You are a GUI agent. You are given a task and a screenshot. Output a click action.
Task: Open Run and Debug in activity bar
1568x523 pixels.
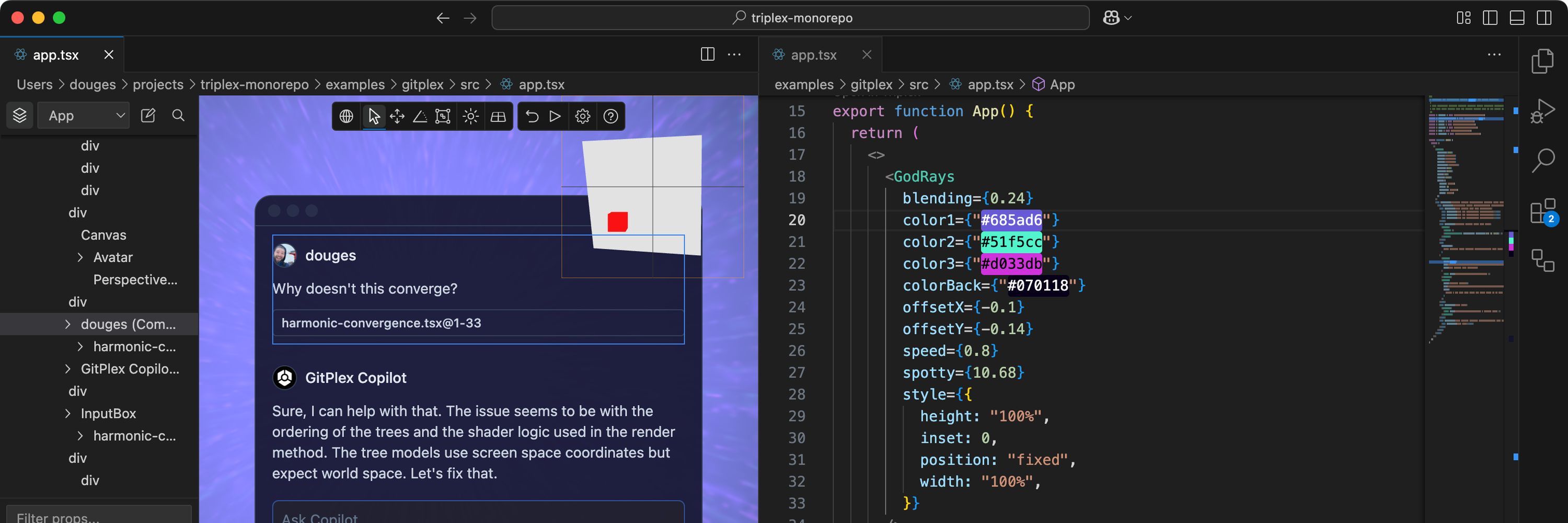click(1542, 111)
